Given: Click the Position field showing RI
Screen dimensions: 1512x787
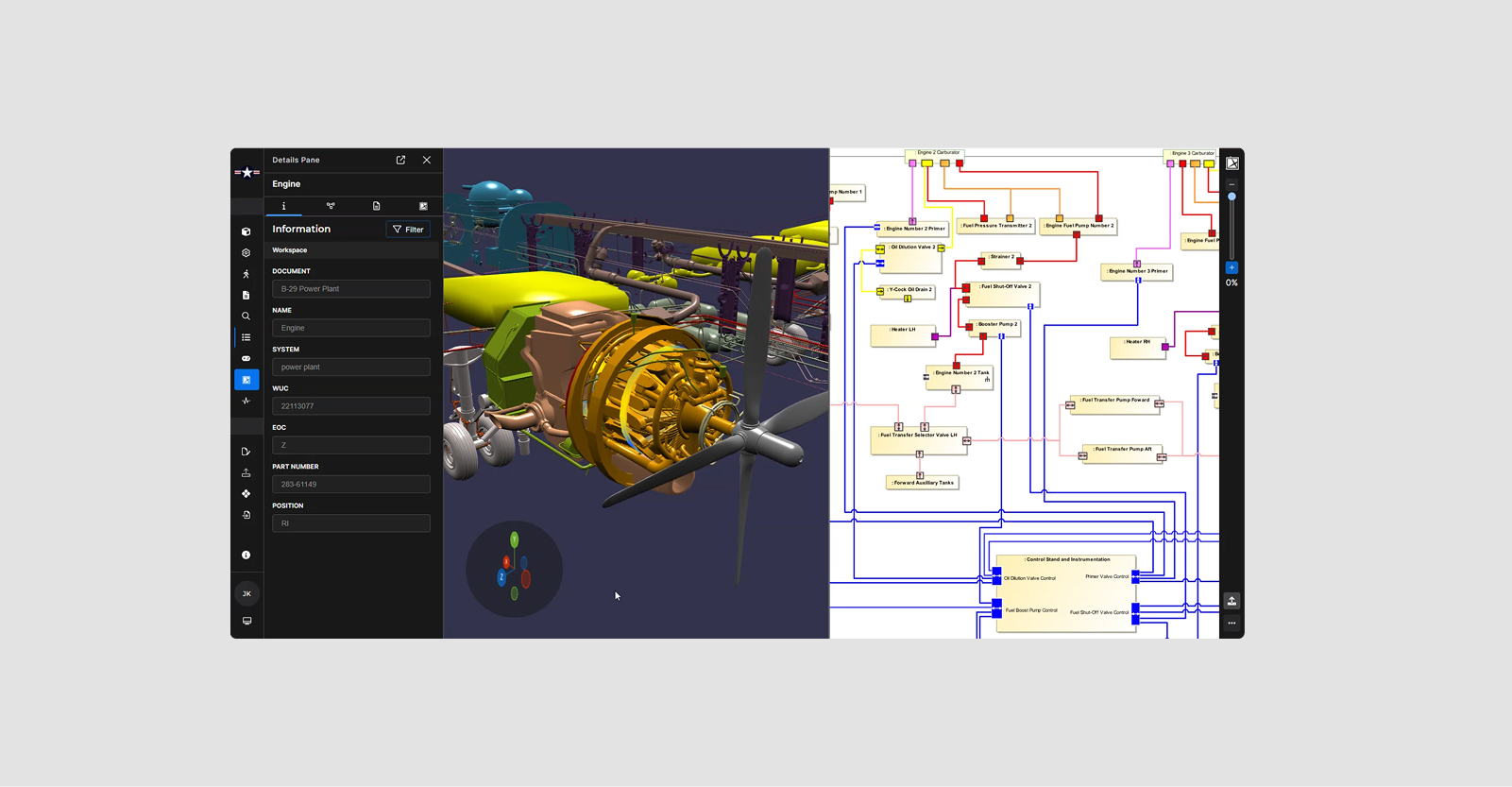Looking at the screenshot, I should point(351,523).
